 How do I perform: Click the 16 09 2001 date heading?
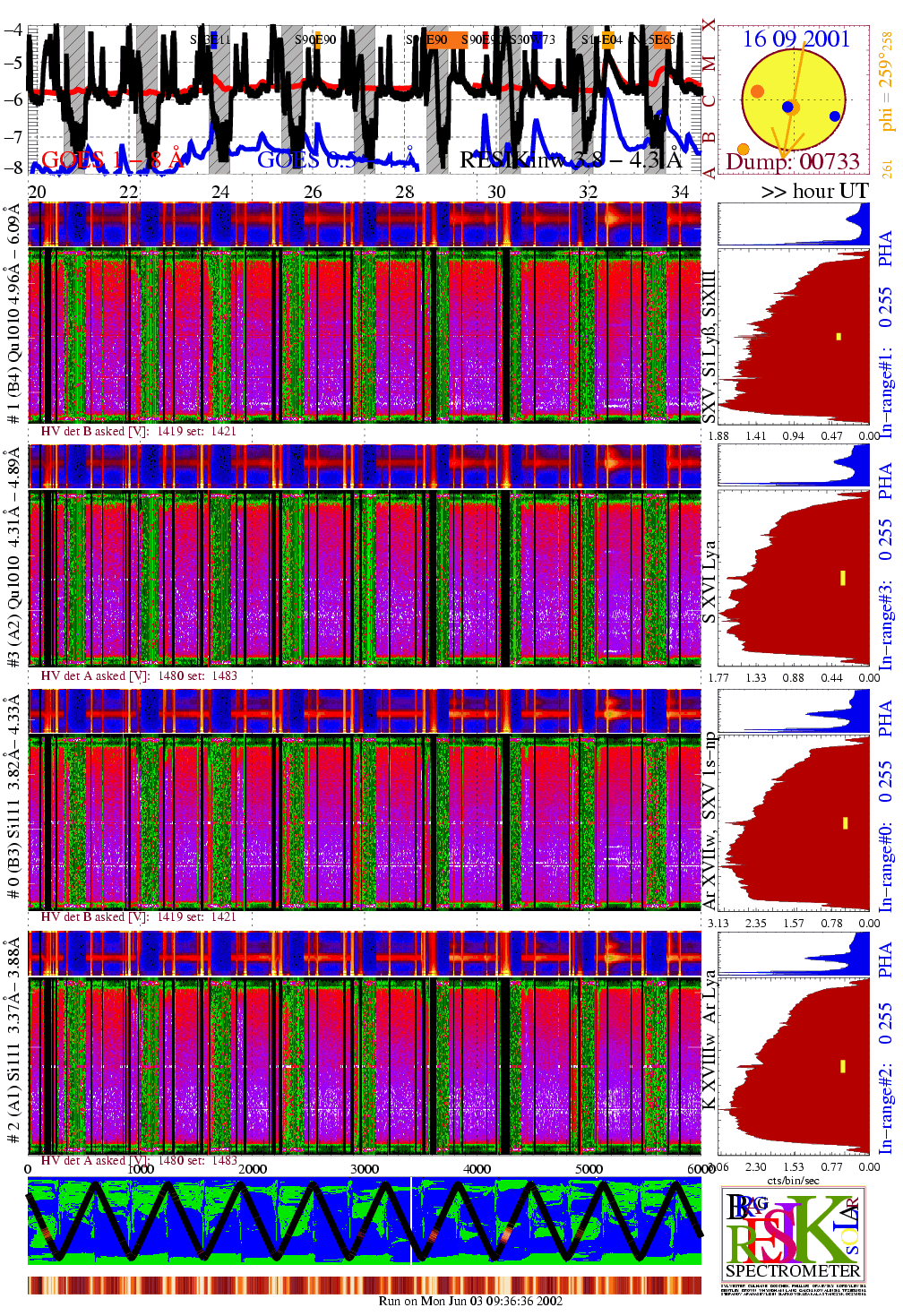tap(795, 39)
